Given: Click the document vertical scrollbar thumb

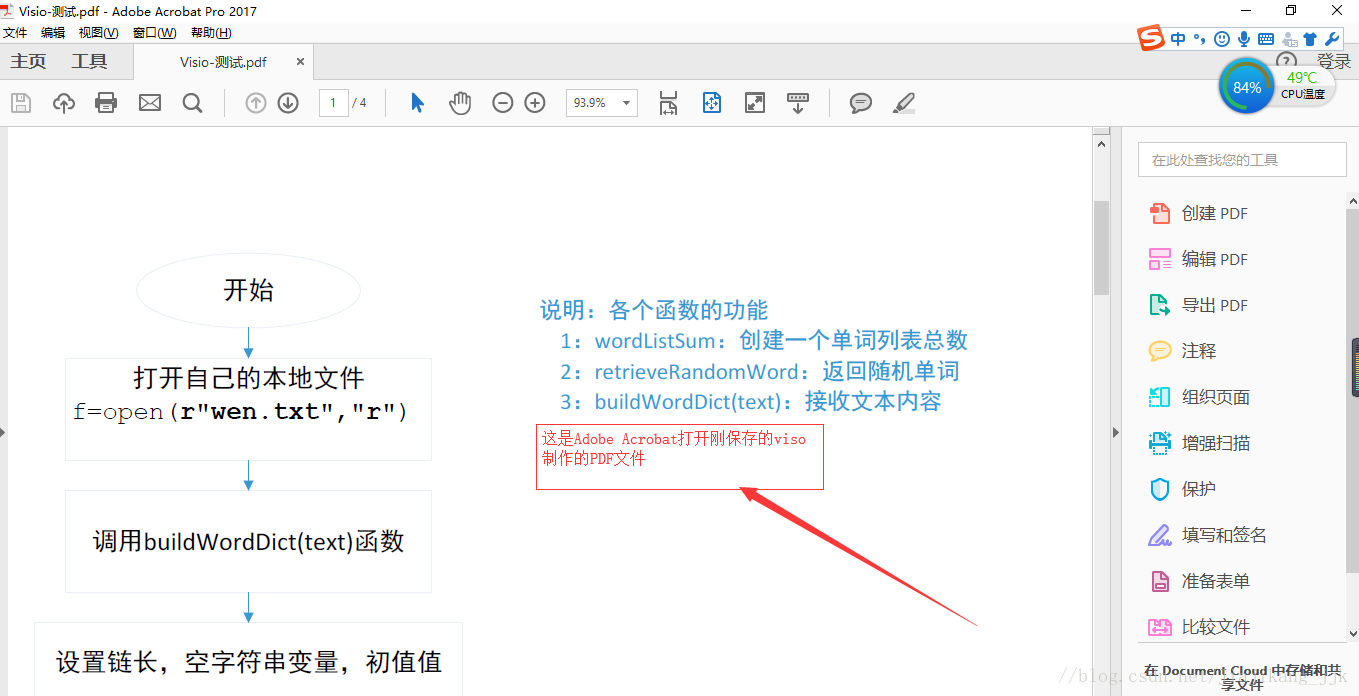Looking at the screenshot, I should click(1101, 248).
